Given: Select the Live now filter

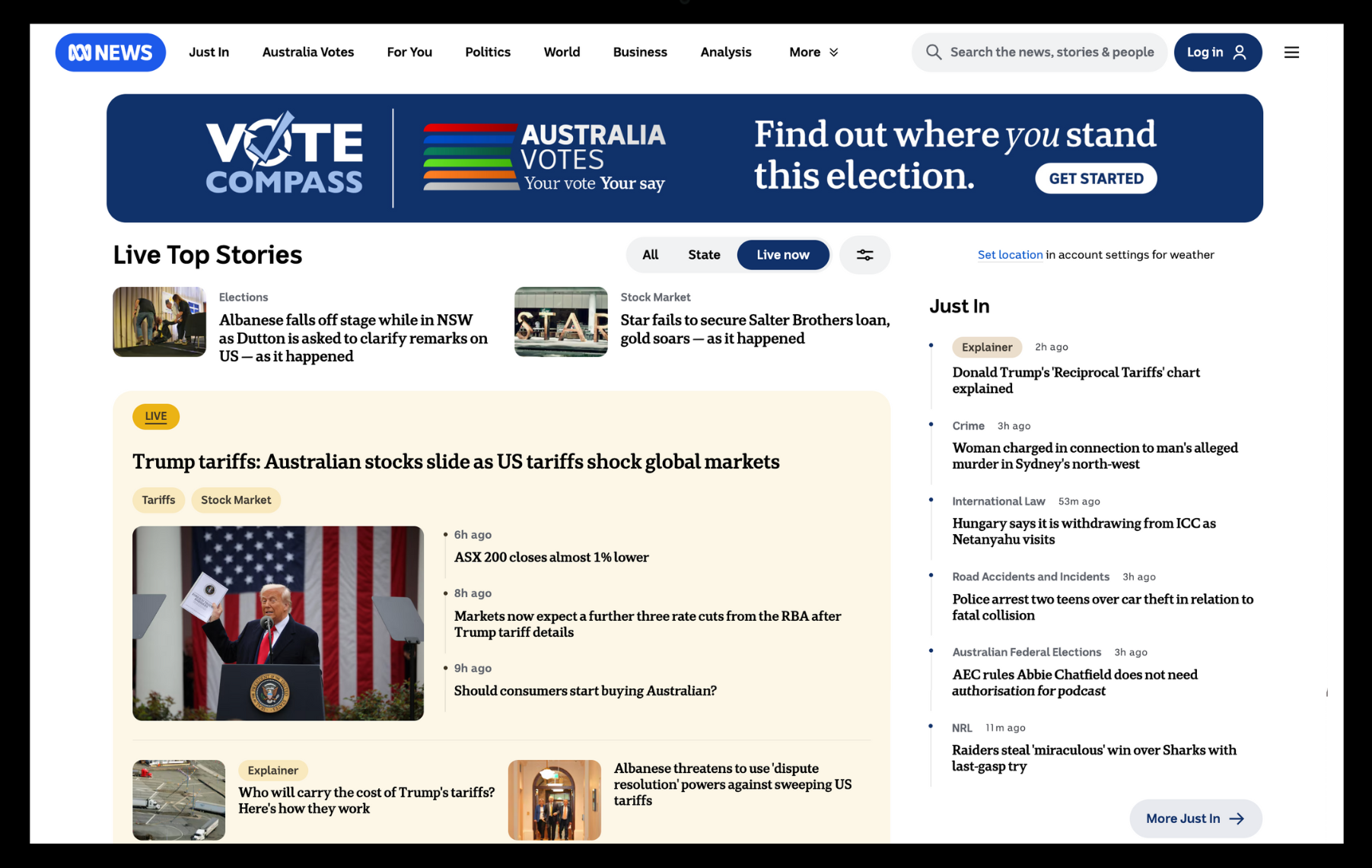Looking at the screenshot, I should (x=783, y=255).
